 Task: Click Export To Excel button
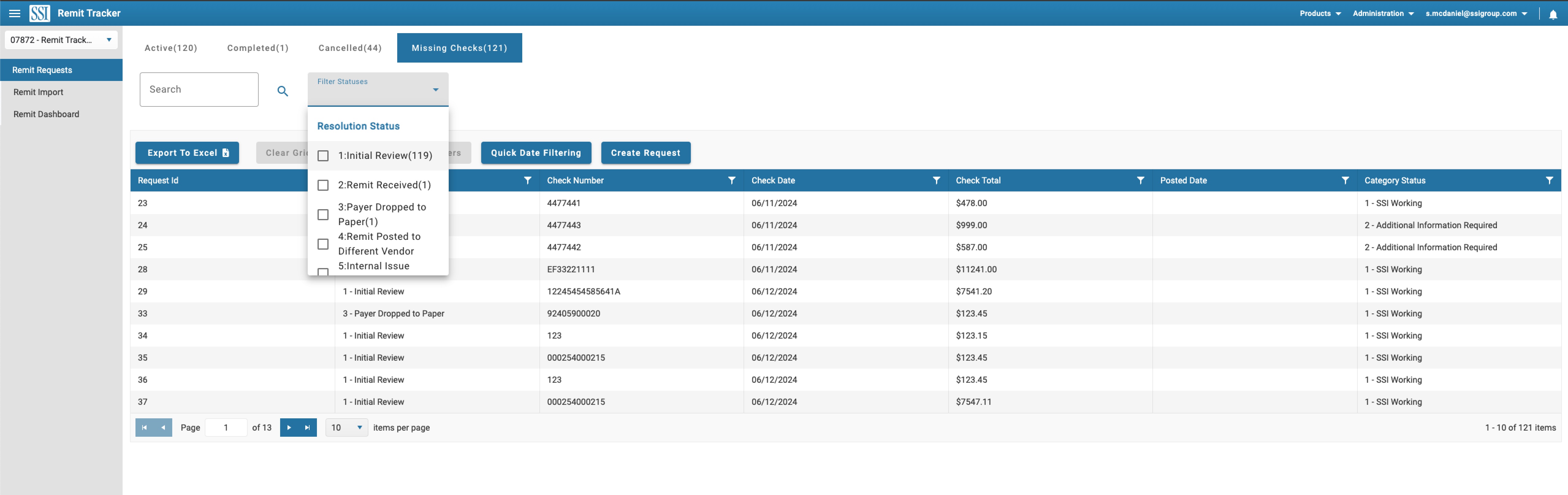click(187, 153)
